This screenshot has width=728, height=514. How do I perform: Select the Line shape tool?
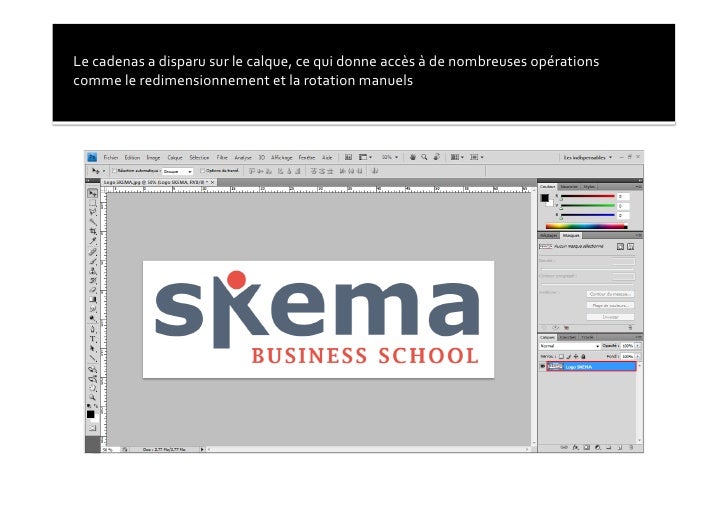[93, 358]
